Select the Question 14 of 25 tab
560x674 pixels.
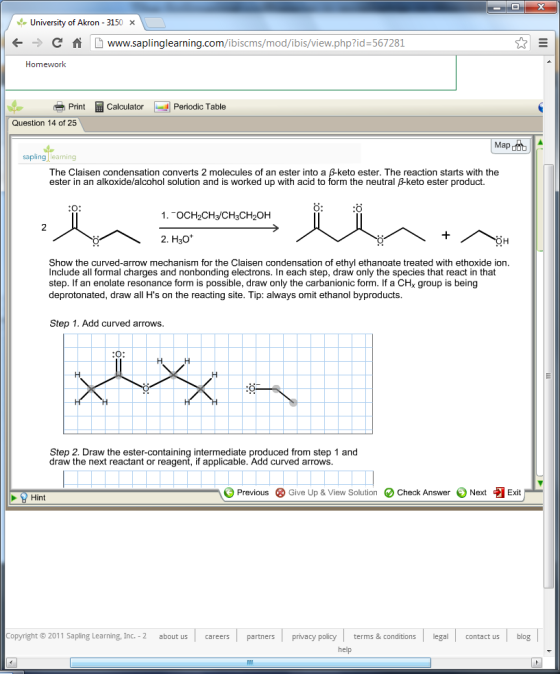pyautogui.click(x=44, y=123)
